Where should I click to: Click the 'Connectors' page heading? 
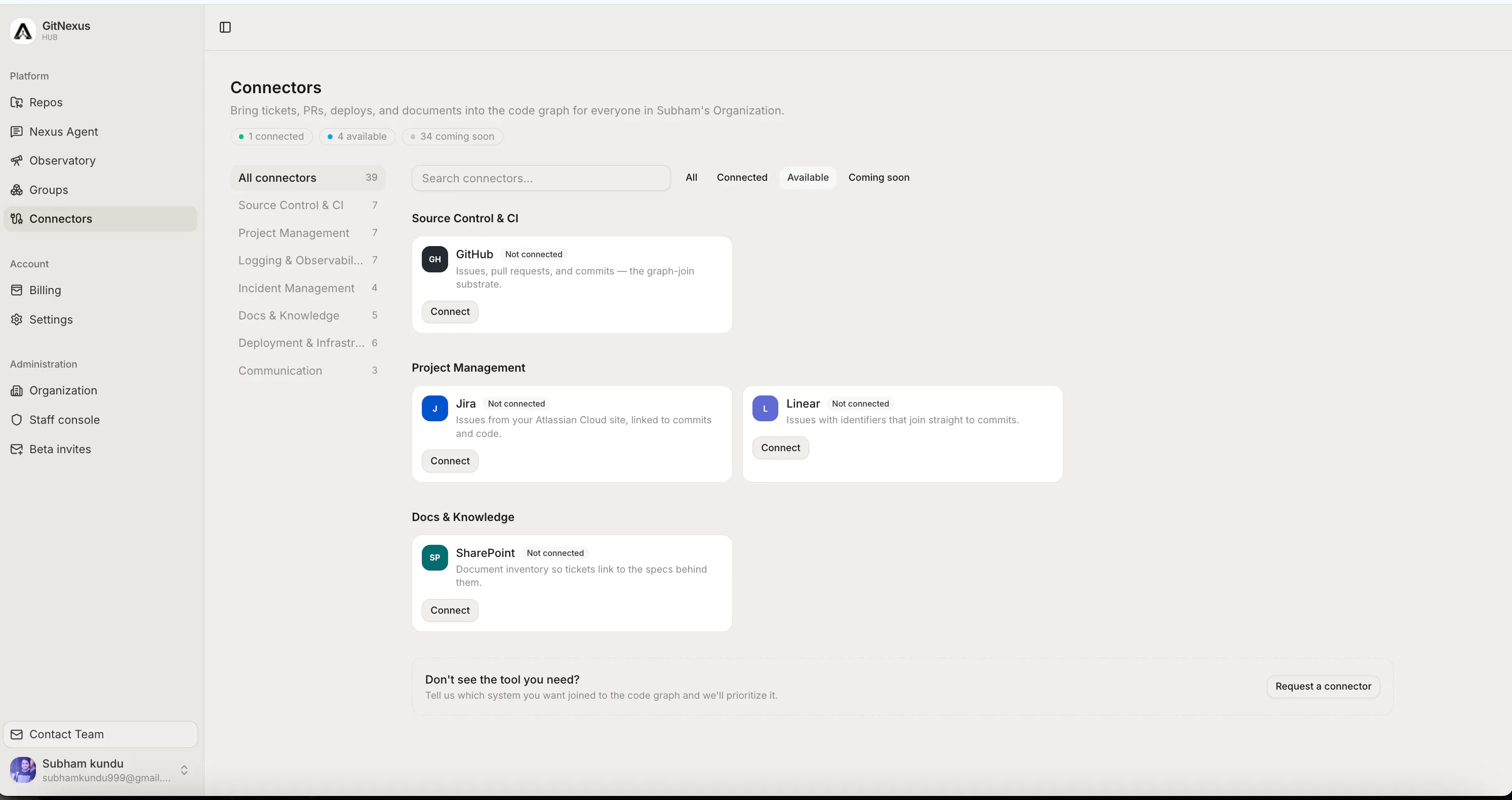(276, 88)
